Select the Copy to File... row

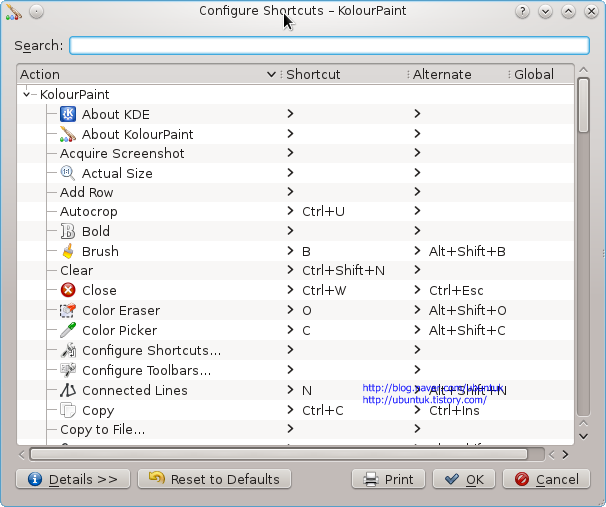296,429
